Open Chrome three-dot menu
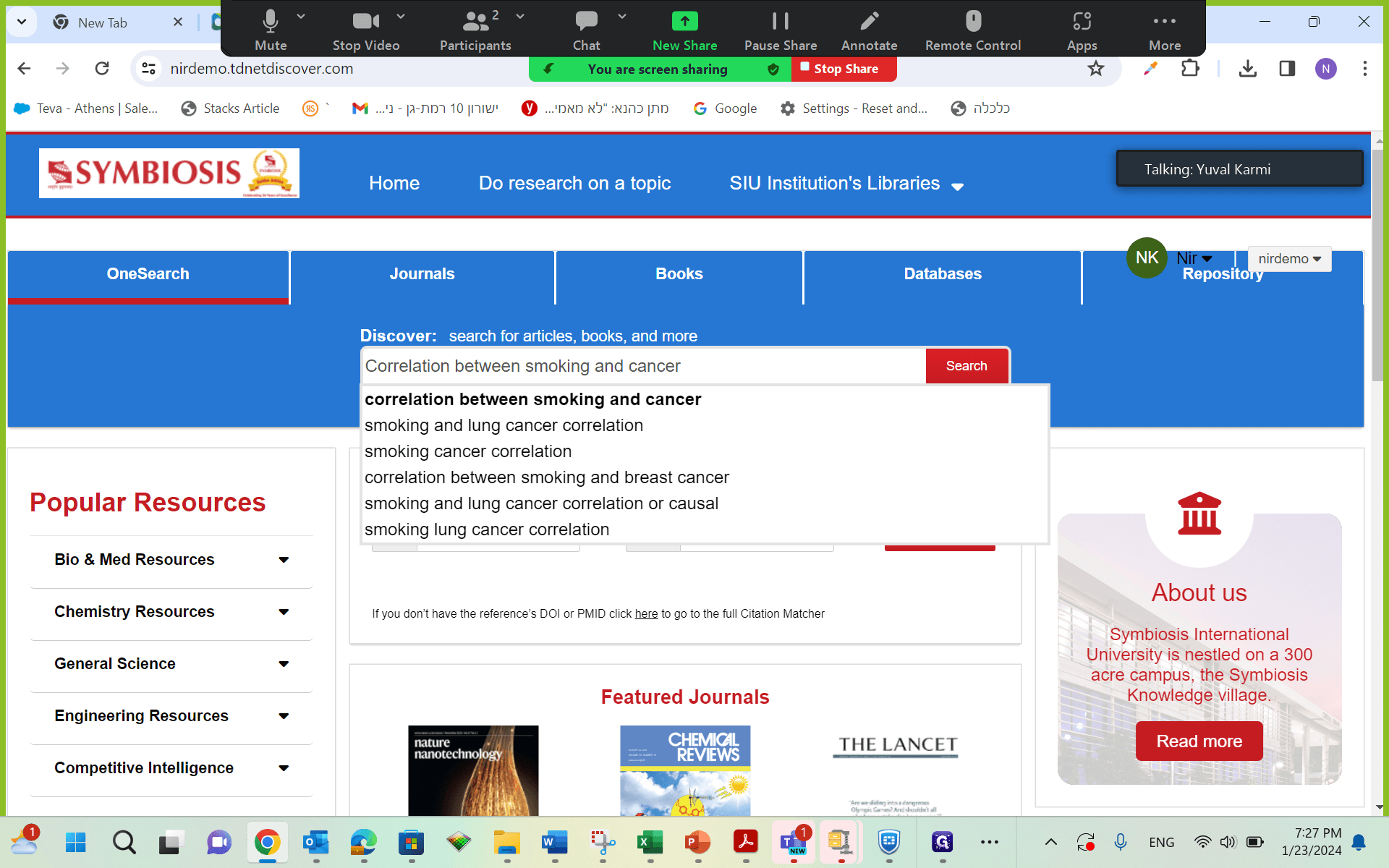Screen dimensions: 1389x868 coord(1365,69)
